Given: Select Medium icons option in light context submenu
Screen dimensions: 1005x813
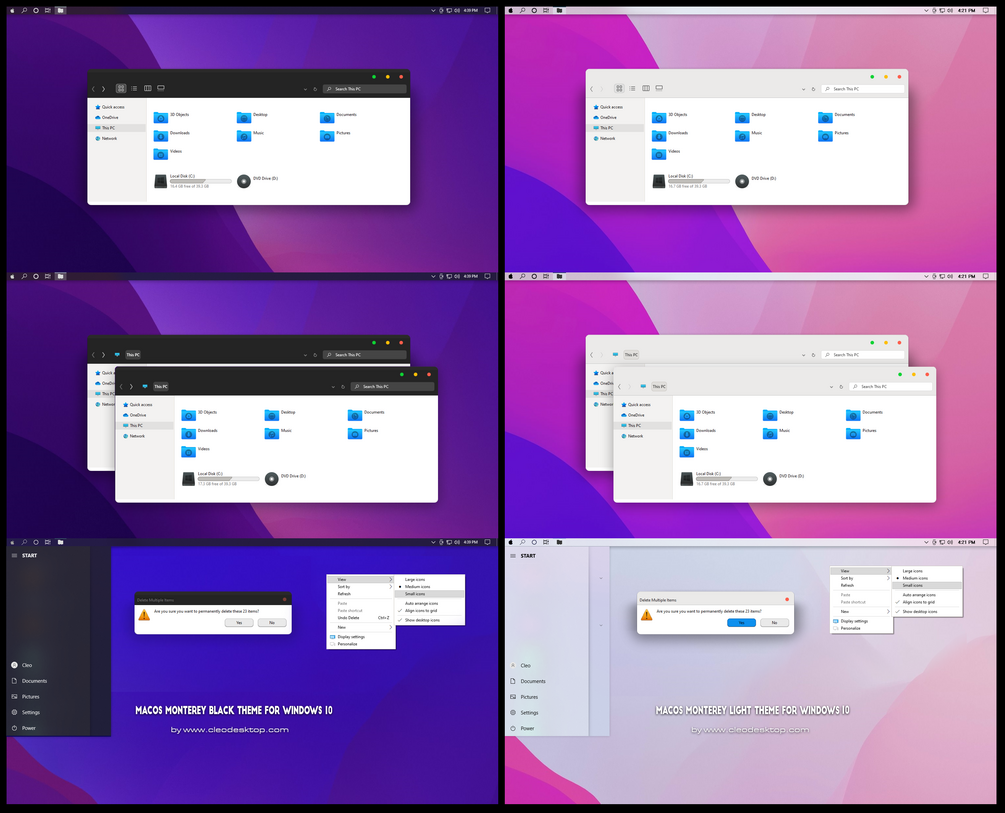Looking at the screenshot, I should [927, 578].
